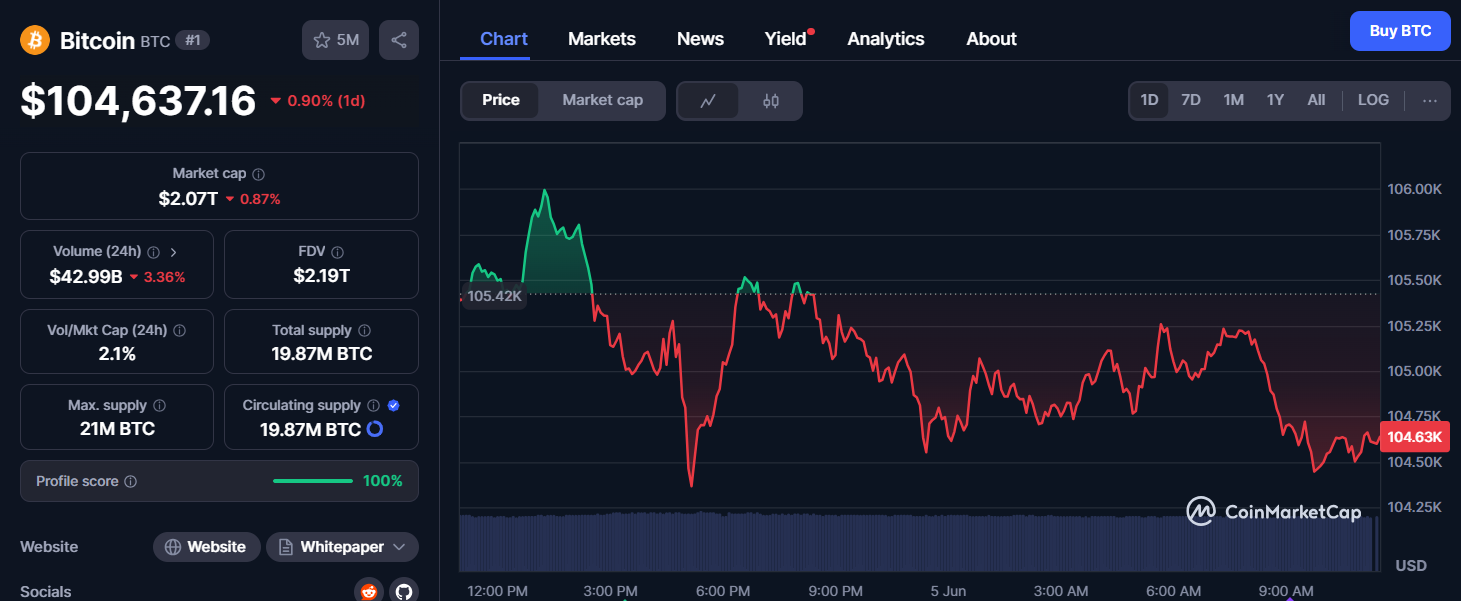Screen dimensions: 1461x601
Task: Open the Chart tab
Action: [504, 39]
